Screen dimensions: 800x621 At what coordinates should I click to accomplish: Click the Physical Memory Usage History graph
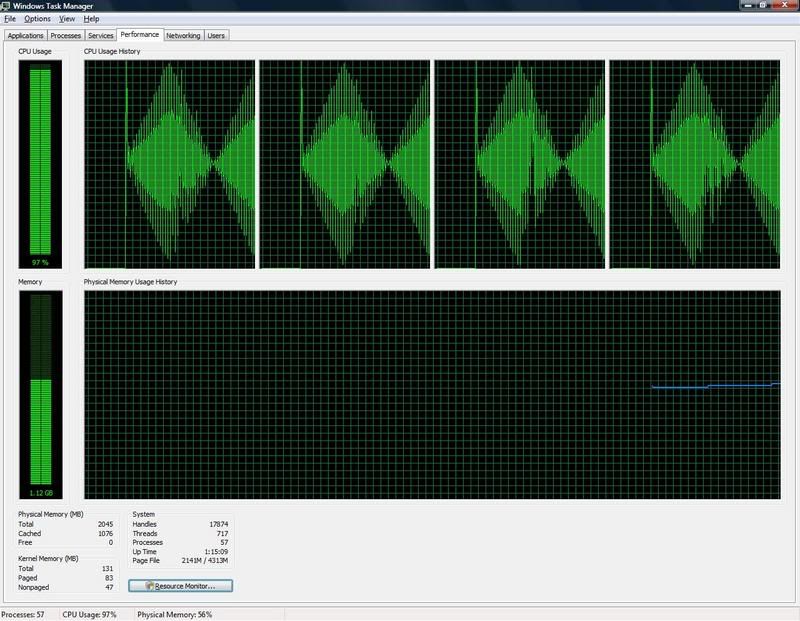tap(431, 395)
